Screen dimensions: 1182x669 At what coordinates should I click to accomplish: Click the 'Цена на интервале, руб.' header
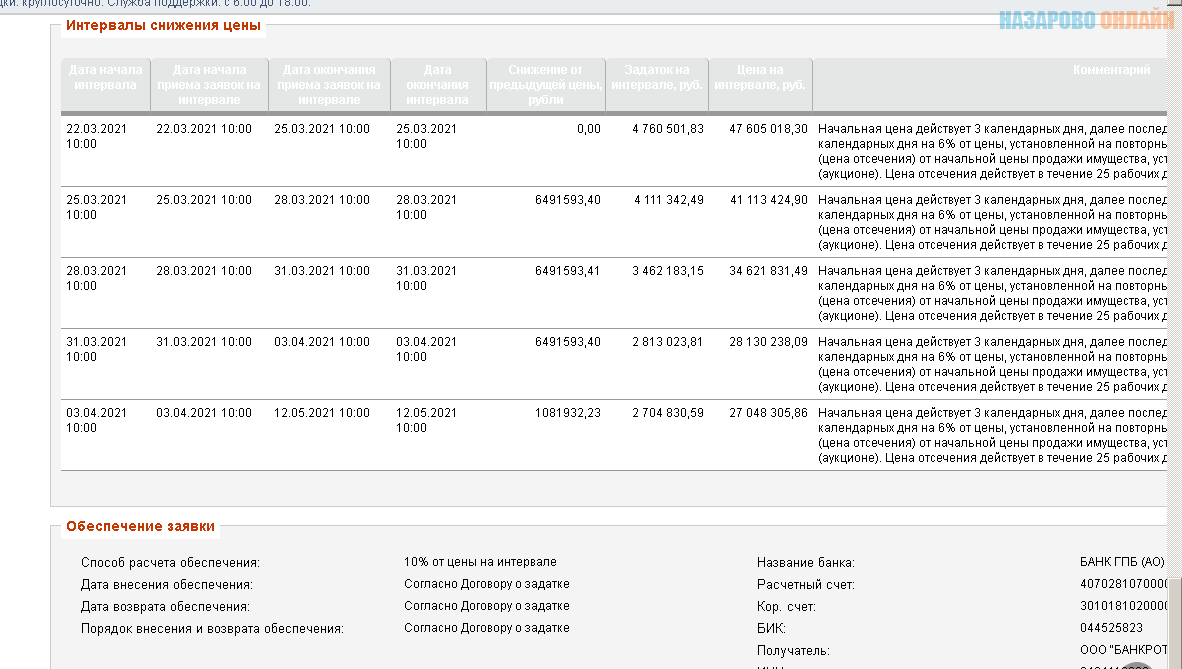click(759, 78)
